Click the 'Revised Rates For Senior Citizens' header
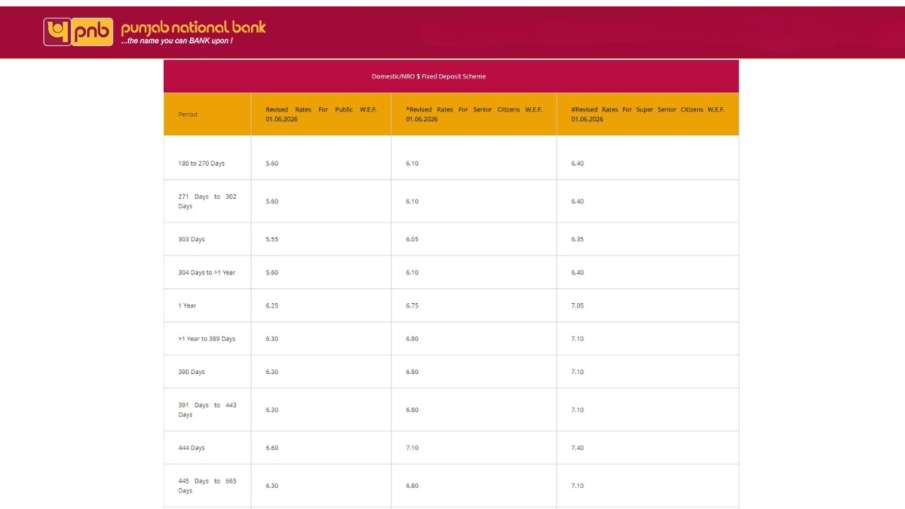This screenshot has width=905, height=509. coord(474,114)
